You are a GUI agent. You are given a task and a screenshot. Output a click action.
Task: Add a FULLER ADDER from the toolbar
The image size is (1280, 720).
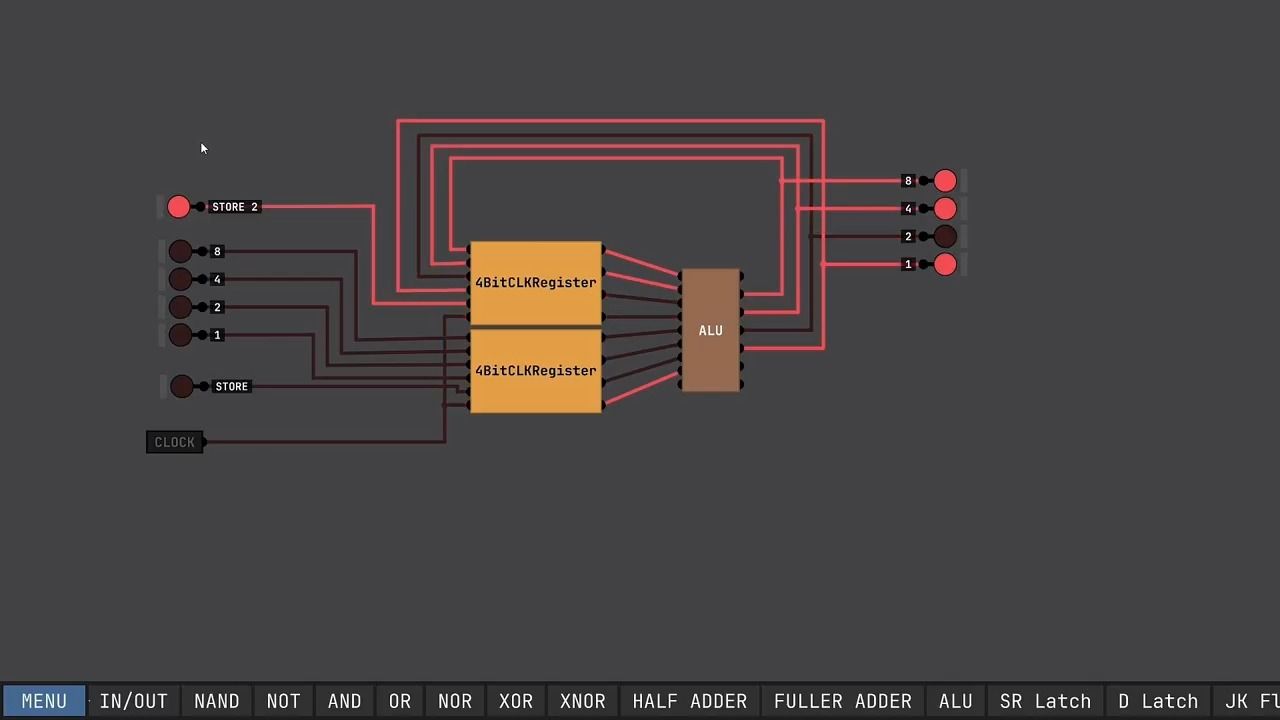[842, 701]
